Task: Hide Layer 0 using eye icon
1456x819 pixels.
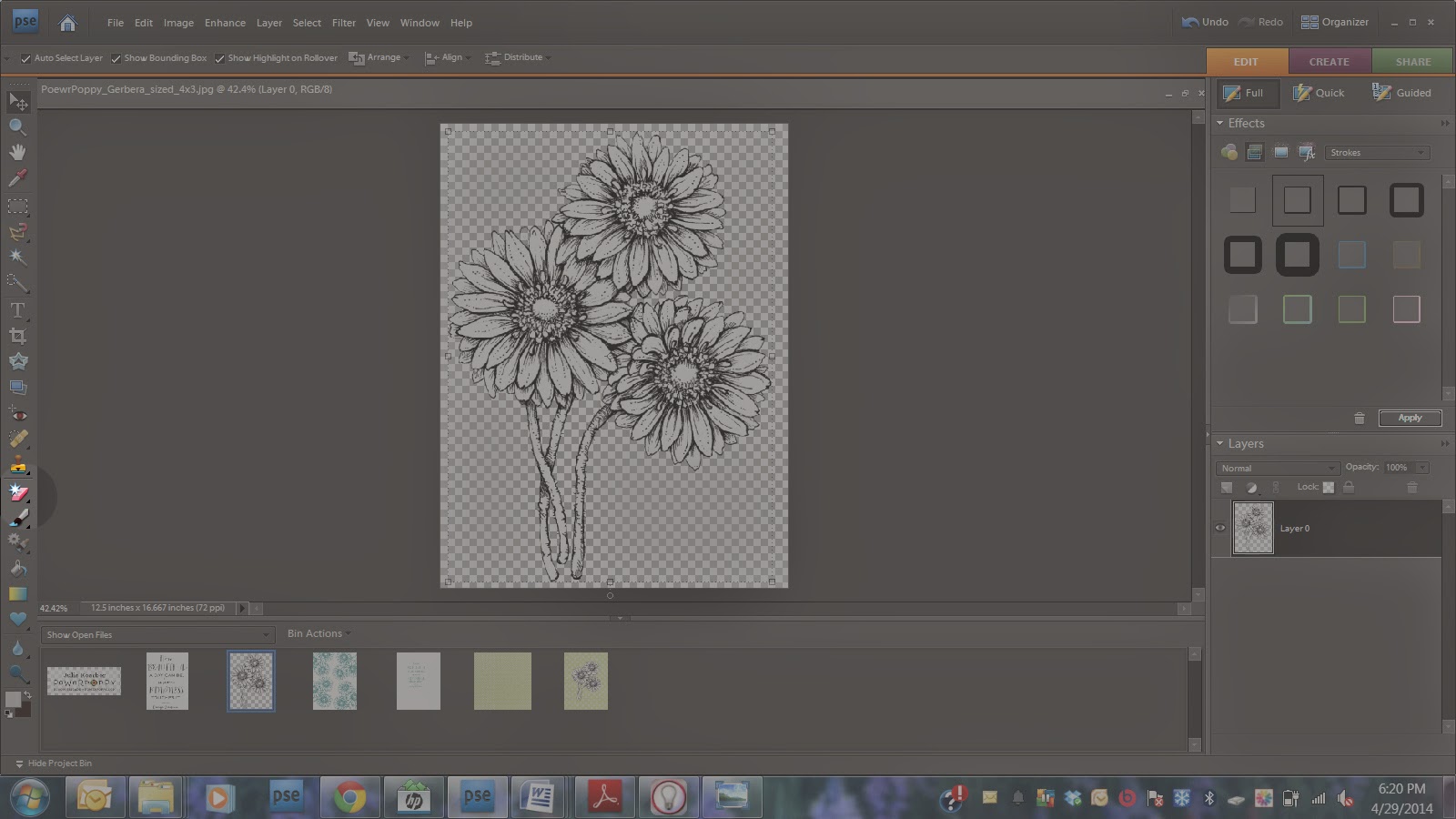Action: 1220,528
